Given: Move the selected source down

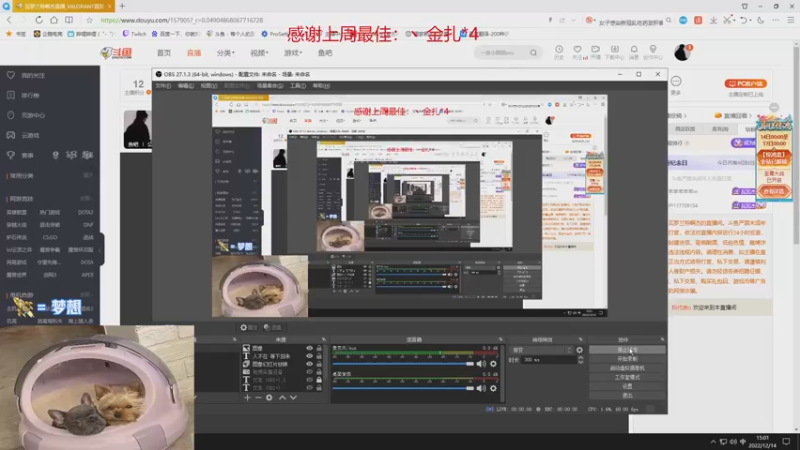Looking at the screenshot, I should pos(293,397).
